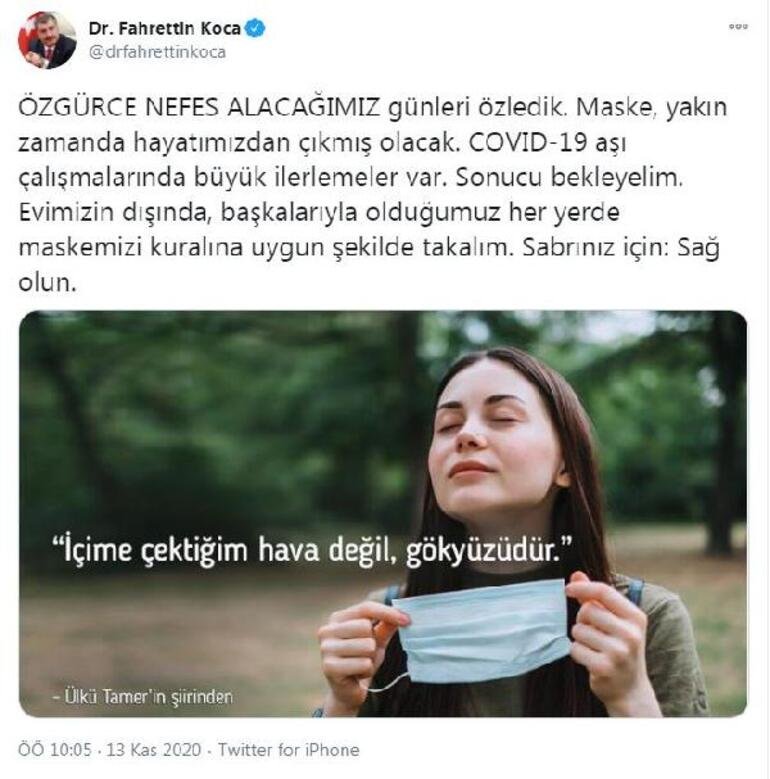
Task: Open the ÖÖ 10:05 timestamp
Action: [x=55, y=750]
